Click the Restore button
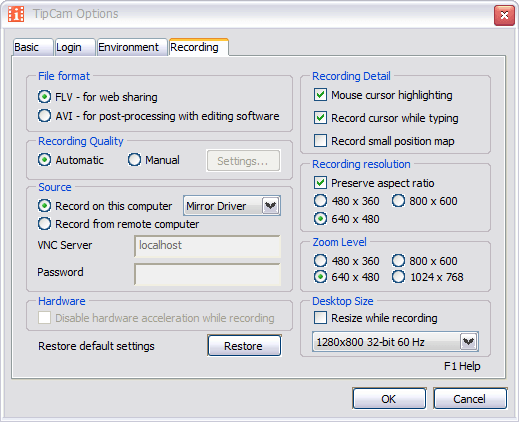Image resolution: width=519 pixels, height=422 pixels. 244,346
